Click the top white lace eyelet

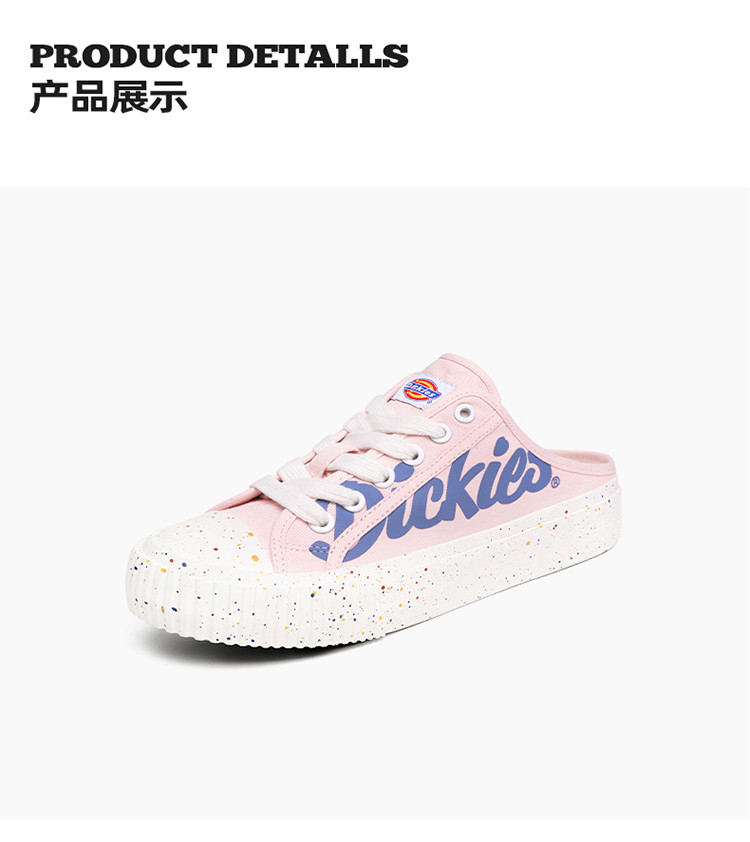(x=464, y=413)
